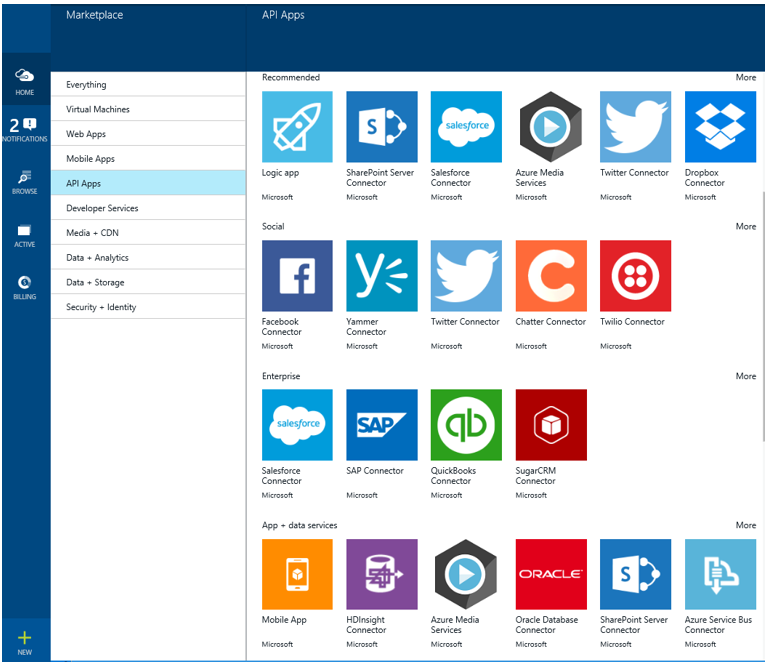
Task: Select the Chatter Connector icon
Action: click(551, 276)
